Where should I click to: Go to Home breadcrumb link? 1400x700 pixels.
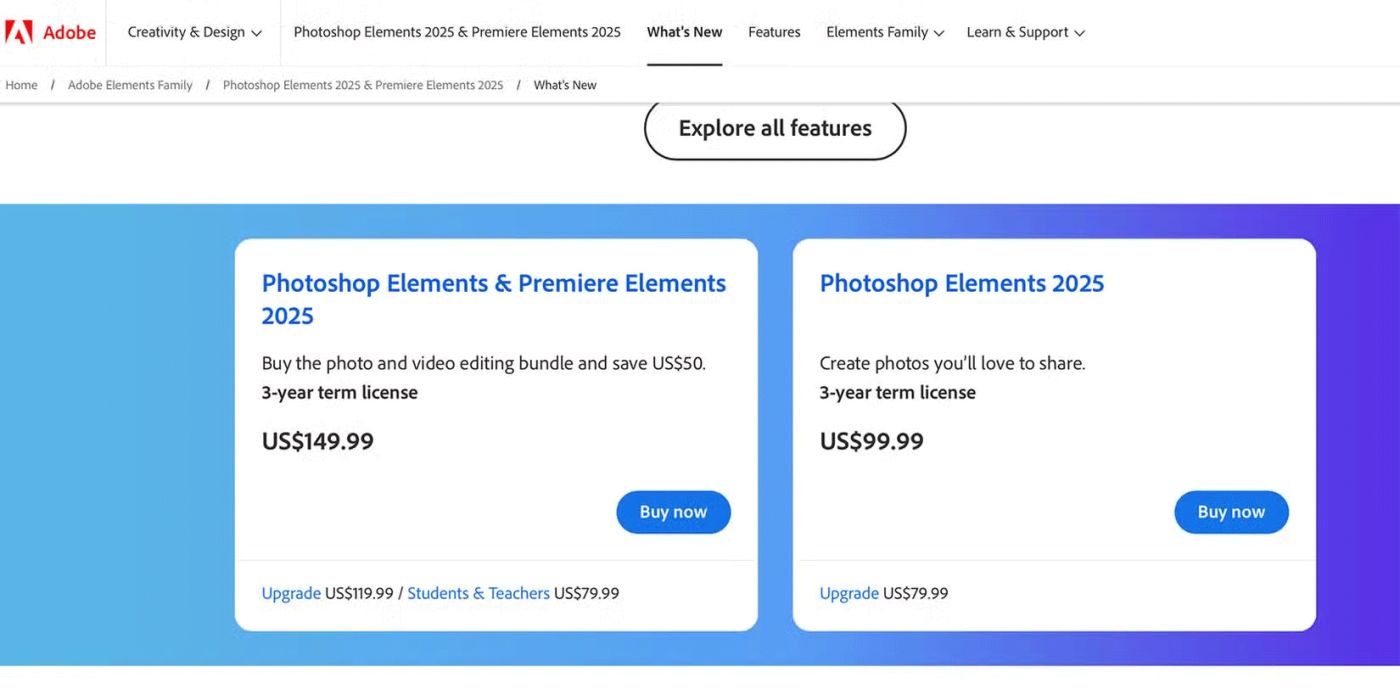[x=21, y=85]
